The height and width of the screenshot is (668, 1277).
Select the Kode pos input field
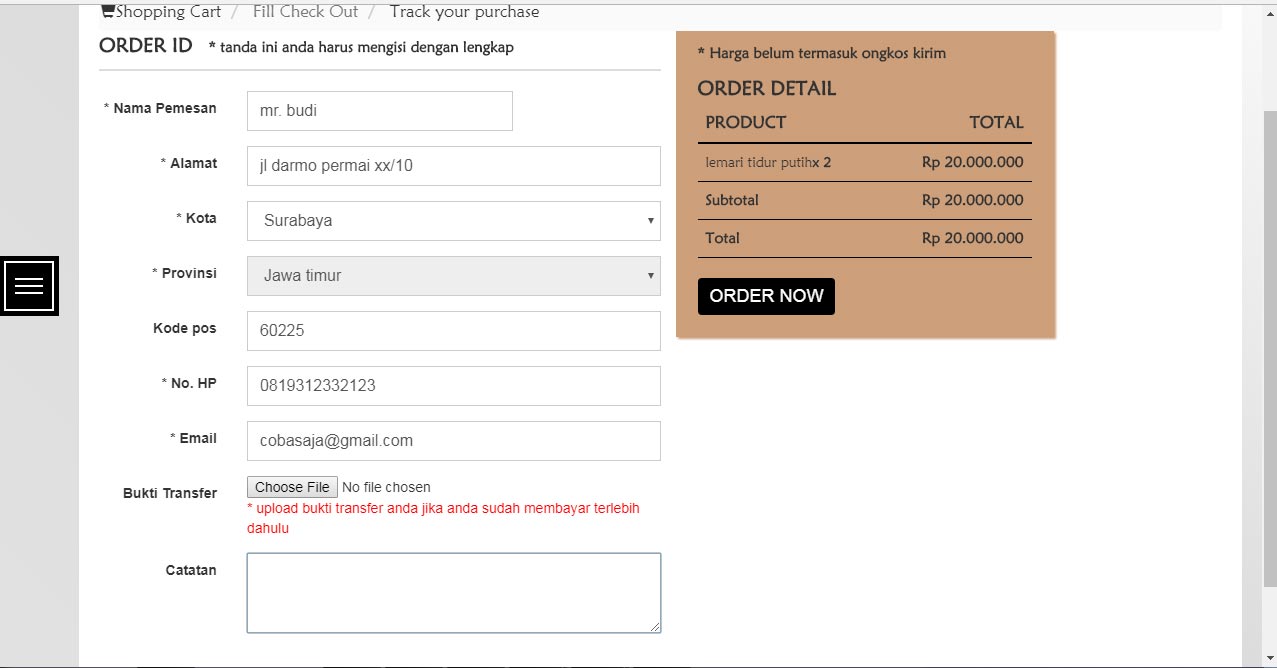[453, 331]
